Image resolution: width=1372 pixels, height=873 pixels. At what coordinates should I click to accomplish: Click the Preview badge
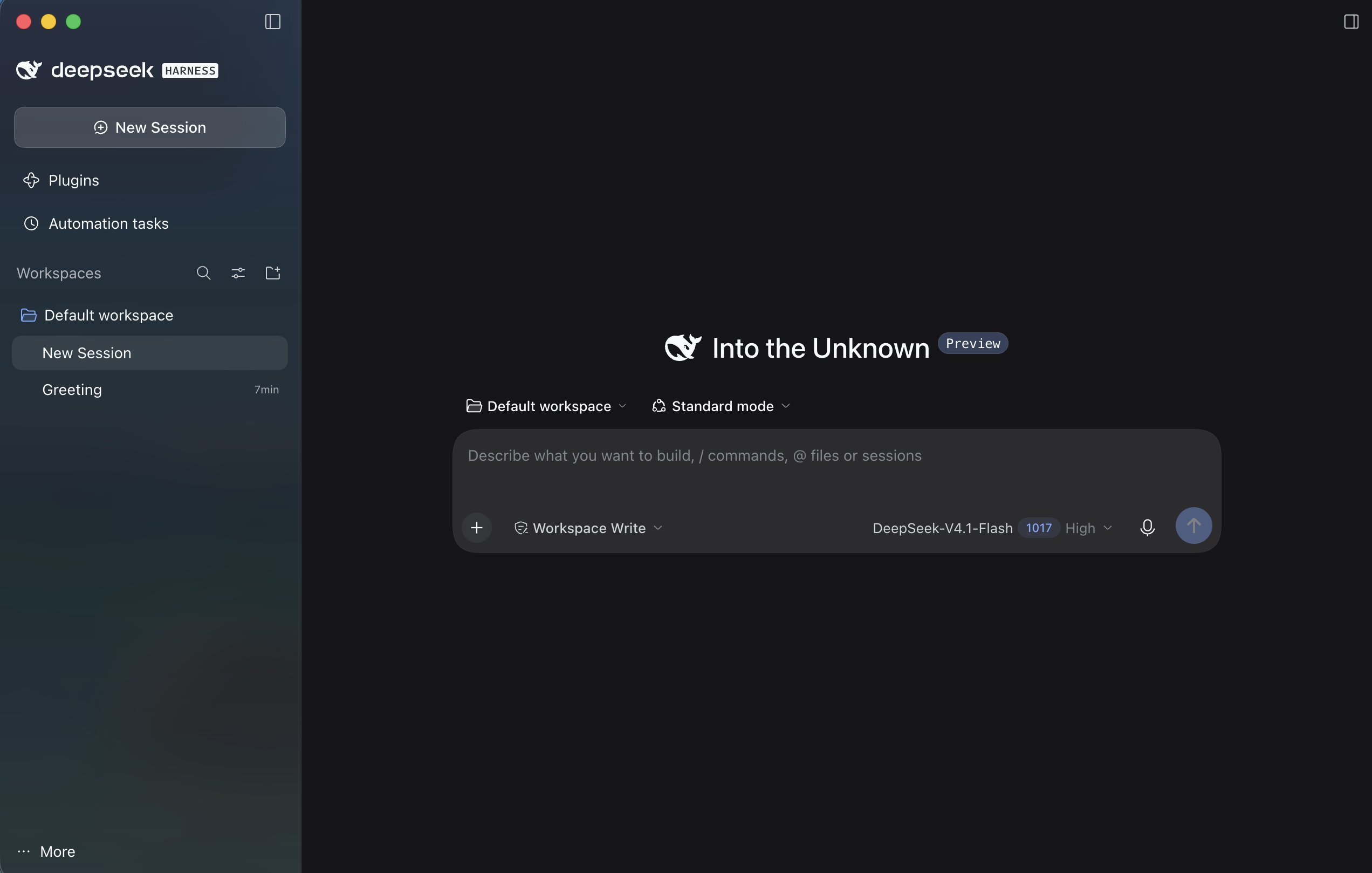[972, 343]
